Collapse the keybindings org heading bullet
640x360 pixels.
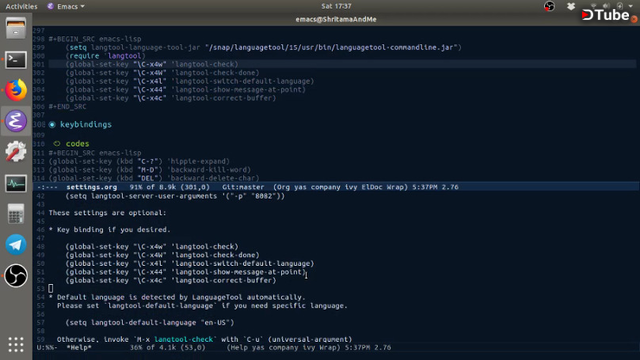[x=52, y=124]
